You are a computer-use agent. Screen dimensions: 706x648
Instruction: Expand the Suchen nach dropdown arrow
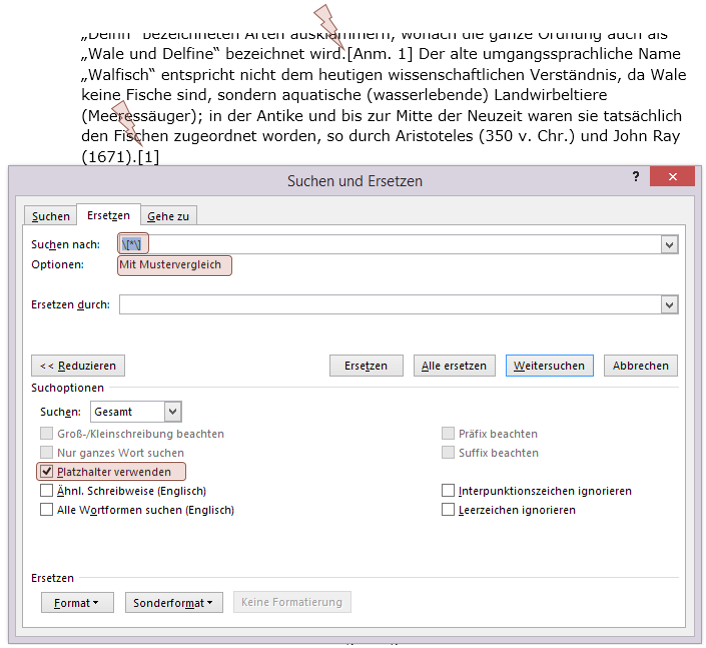(669, 245)
